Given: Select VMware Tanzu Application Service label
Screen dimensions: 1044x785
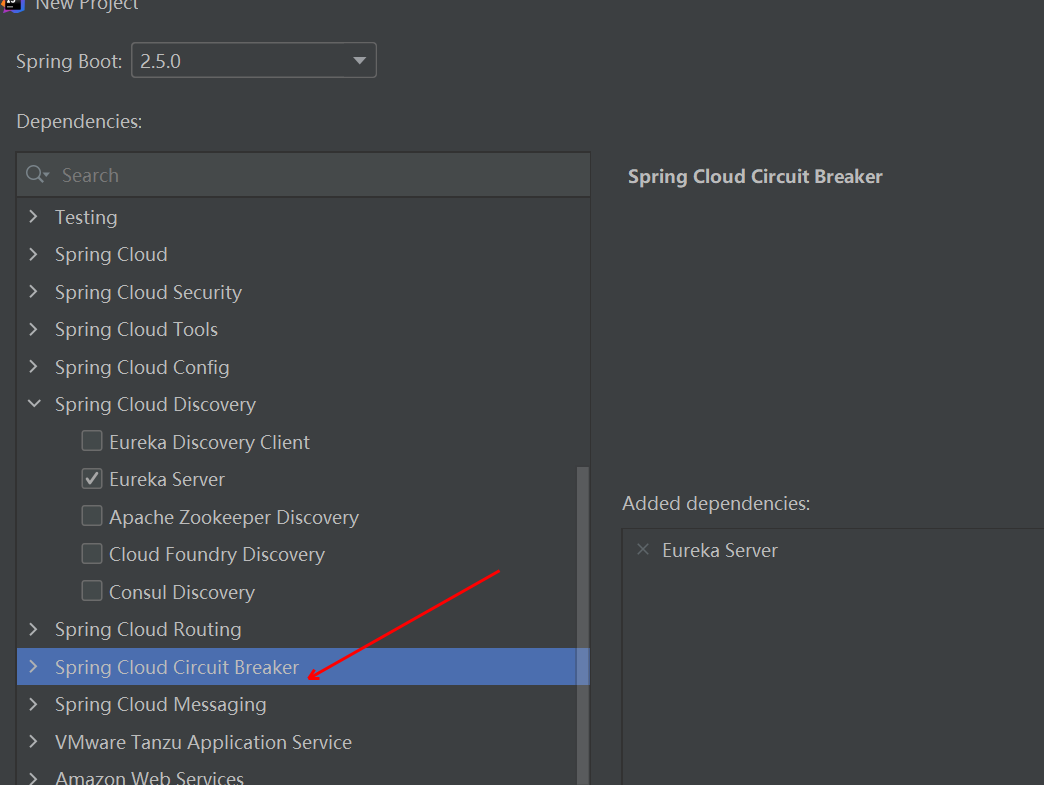Looking at the screenshot, I should [203, 742].
